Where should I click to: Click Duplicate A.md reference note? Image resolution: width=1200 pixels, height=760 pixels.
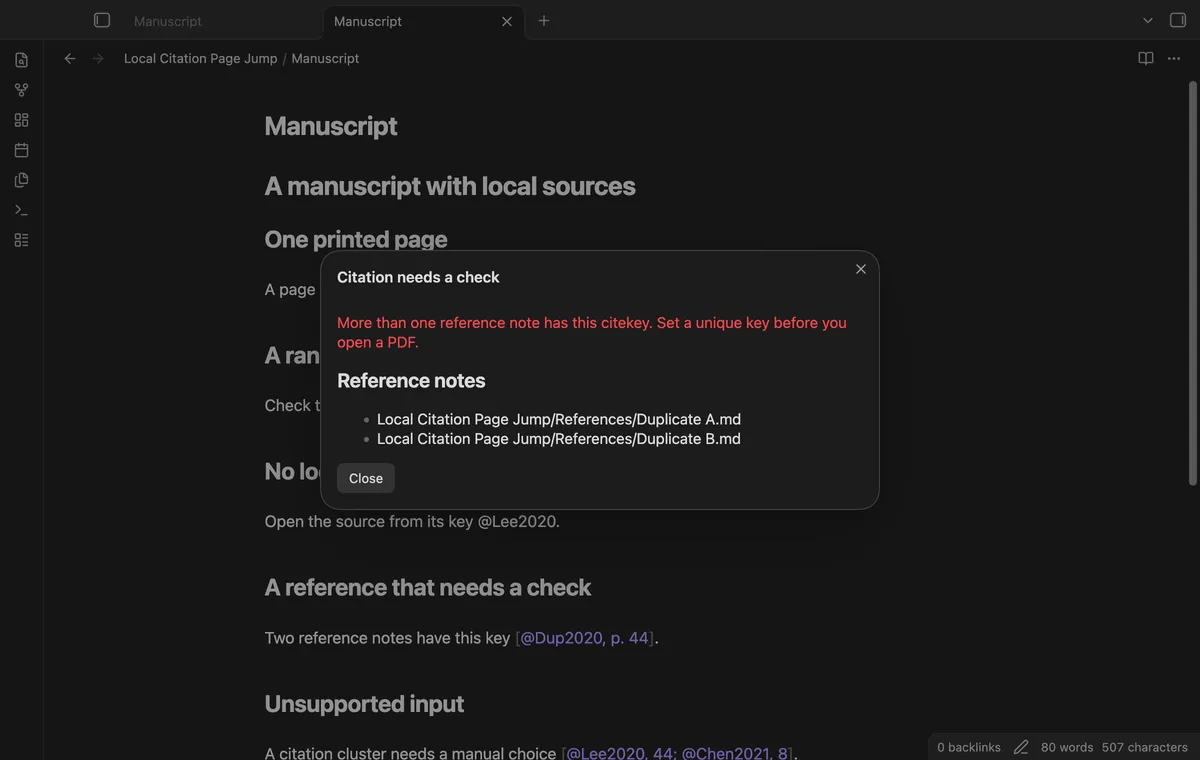(559, 419)
